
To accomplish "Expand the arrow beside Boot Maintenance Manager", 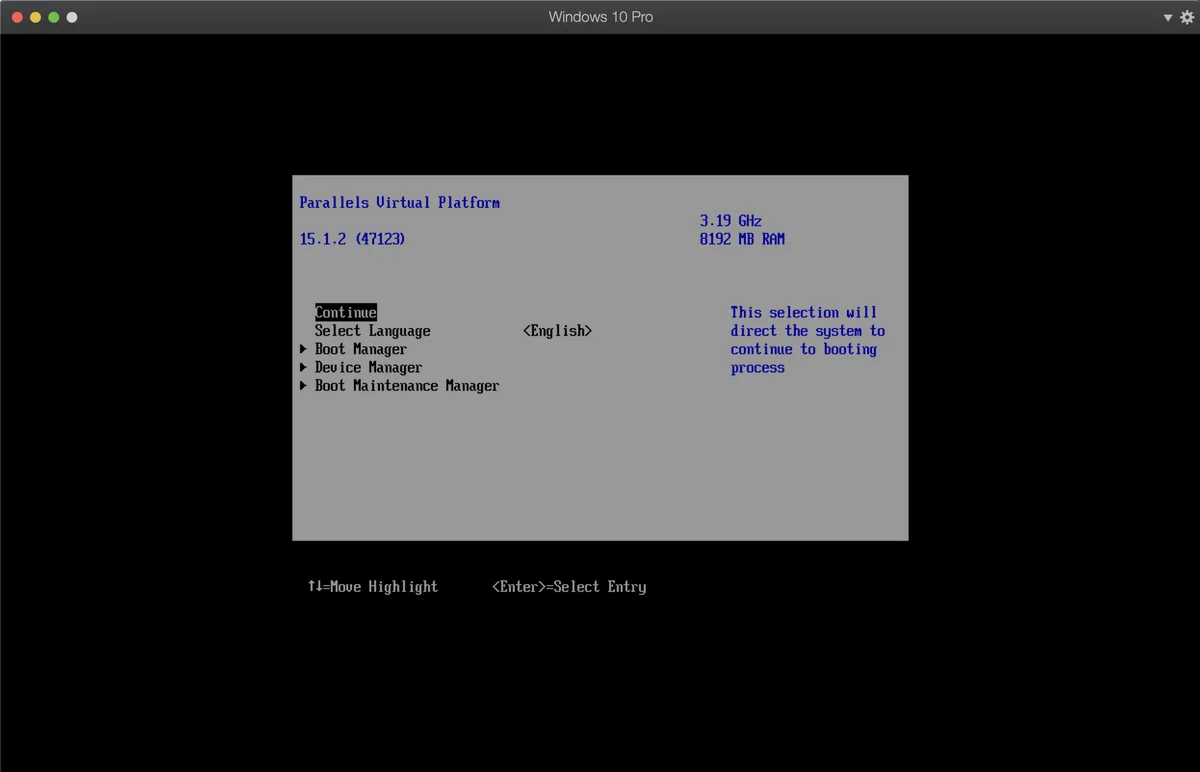I will click(303, 386).
